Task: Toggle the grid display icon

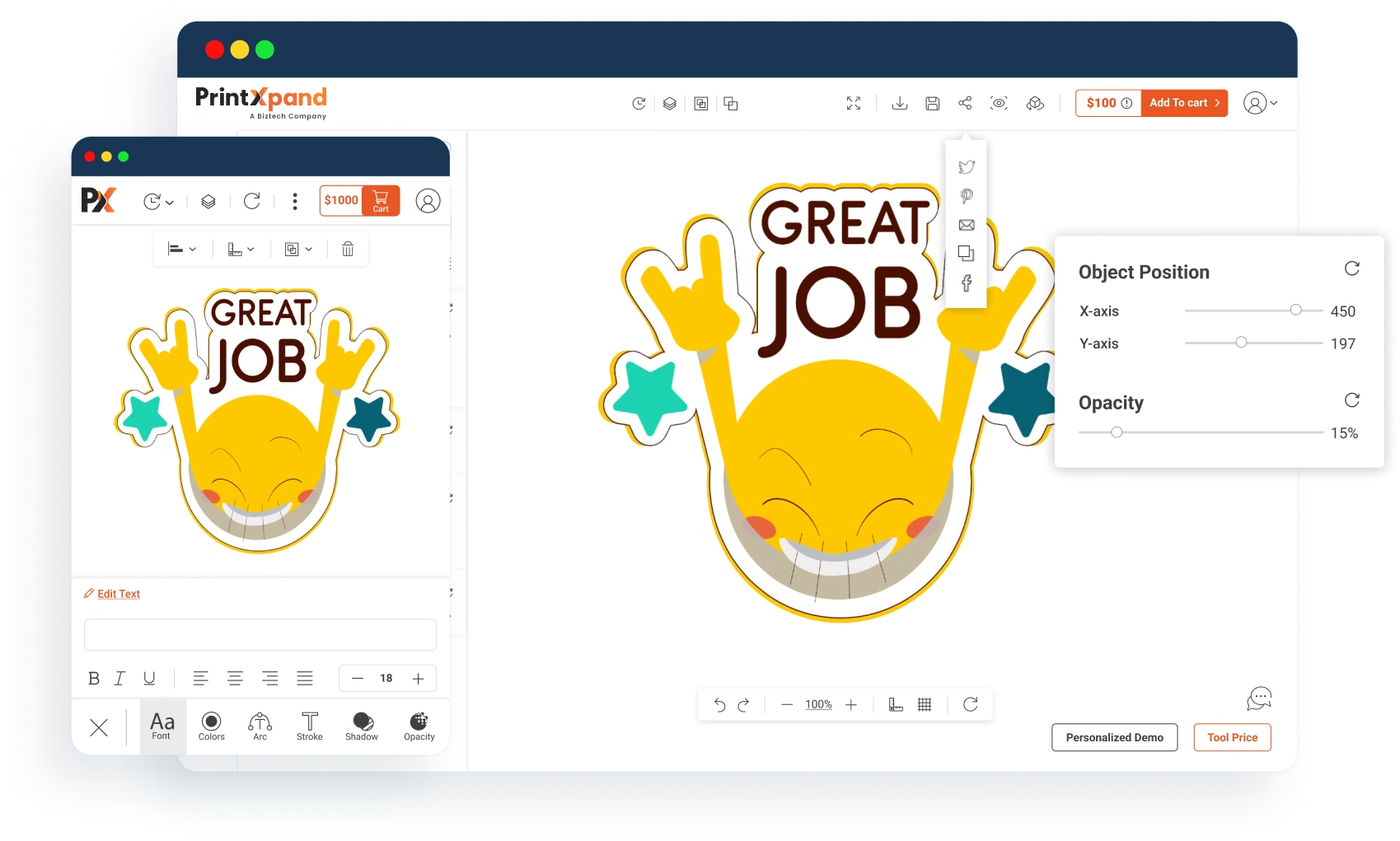Action: tap(925, 705)
